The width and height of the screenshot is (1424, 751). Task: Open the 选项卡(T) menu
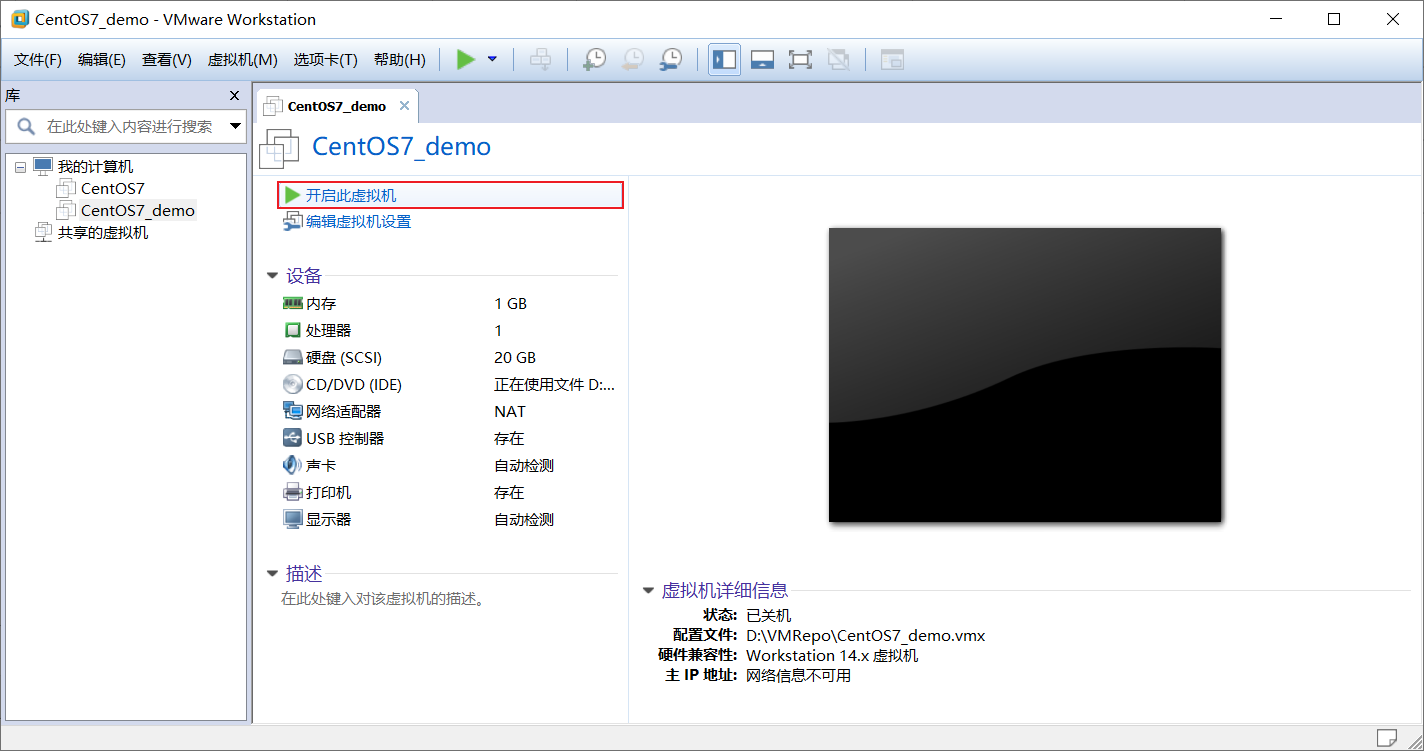coord(325,60)
